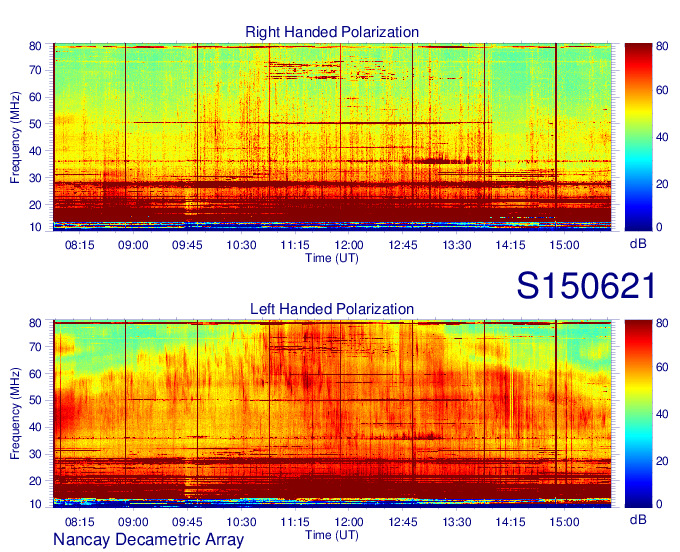Click "Frequency (MHz)" label of the Right Handed plot

(15, 137)
